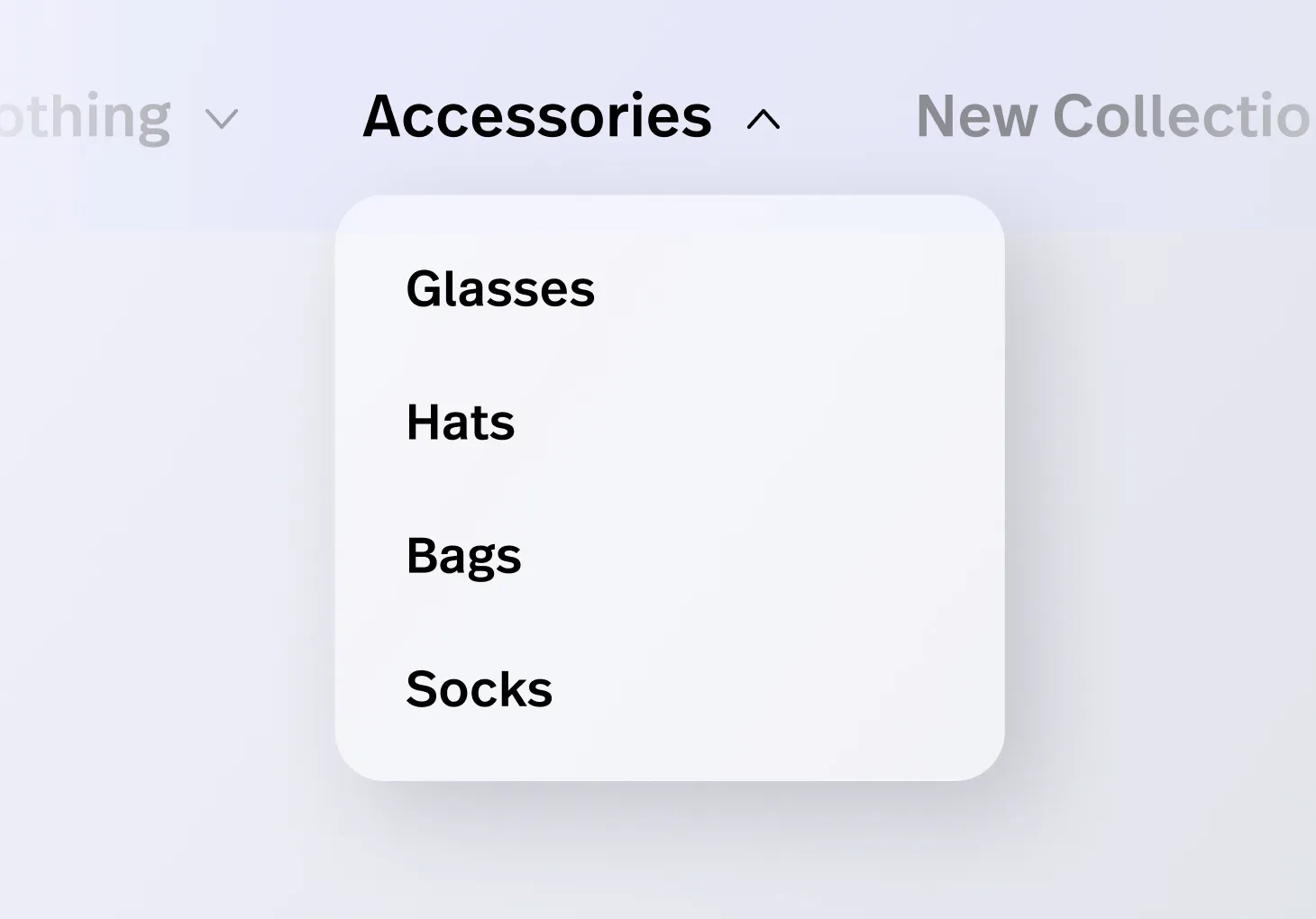Expand the Clothing menu with its down chevron
The image size is (1316, 919).
click(x=222, y=119)
